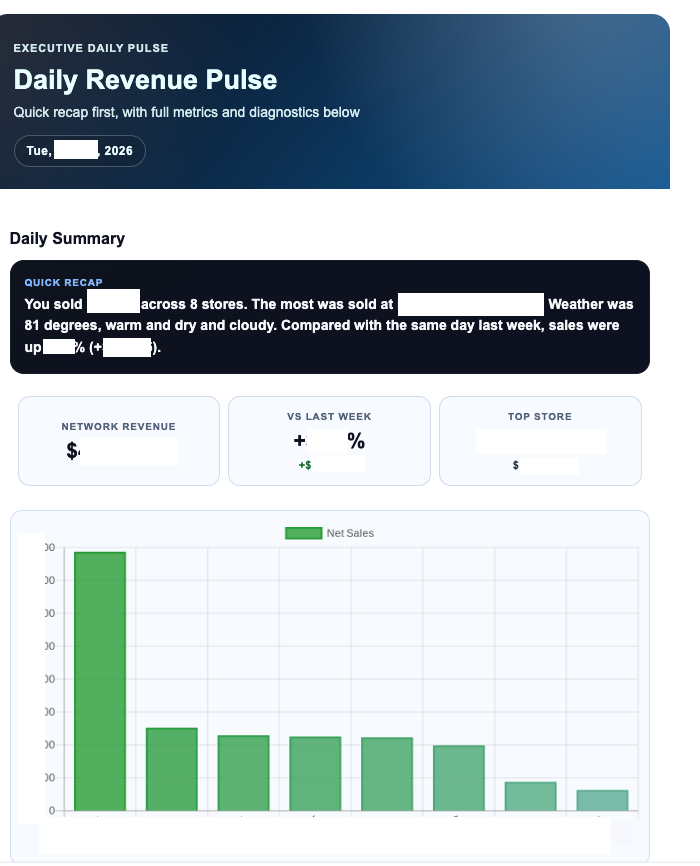Click the Executive Daily Pulse header label
This screenshot has height=866, width=700.
[90, 48]
